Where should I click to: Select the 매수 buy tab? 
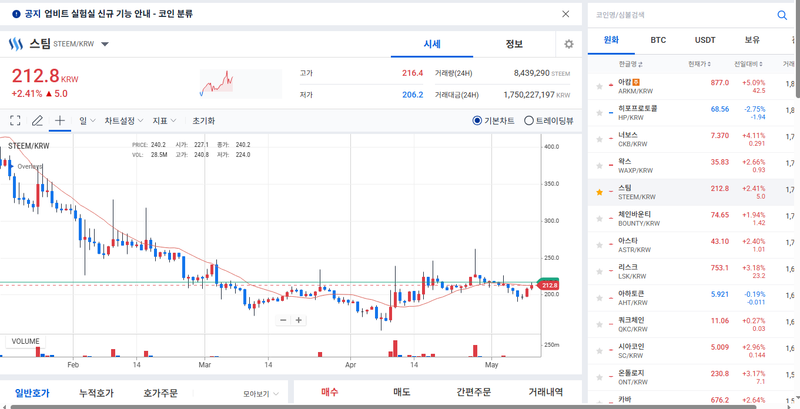tap(330, 392)
